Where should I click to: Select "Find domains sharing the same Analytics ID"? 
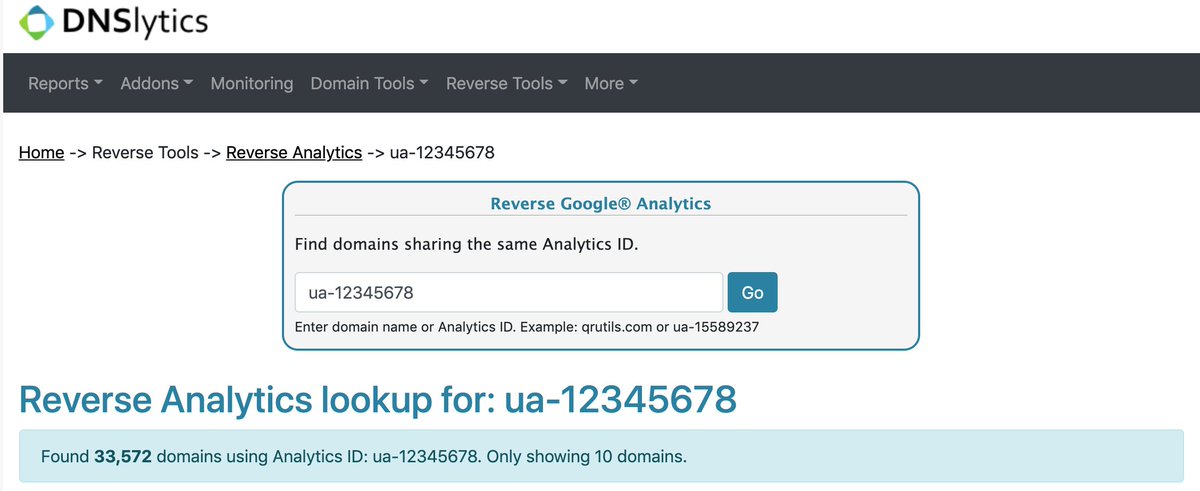click(467, 244)
